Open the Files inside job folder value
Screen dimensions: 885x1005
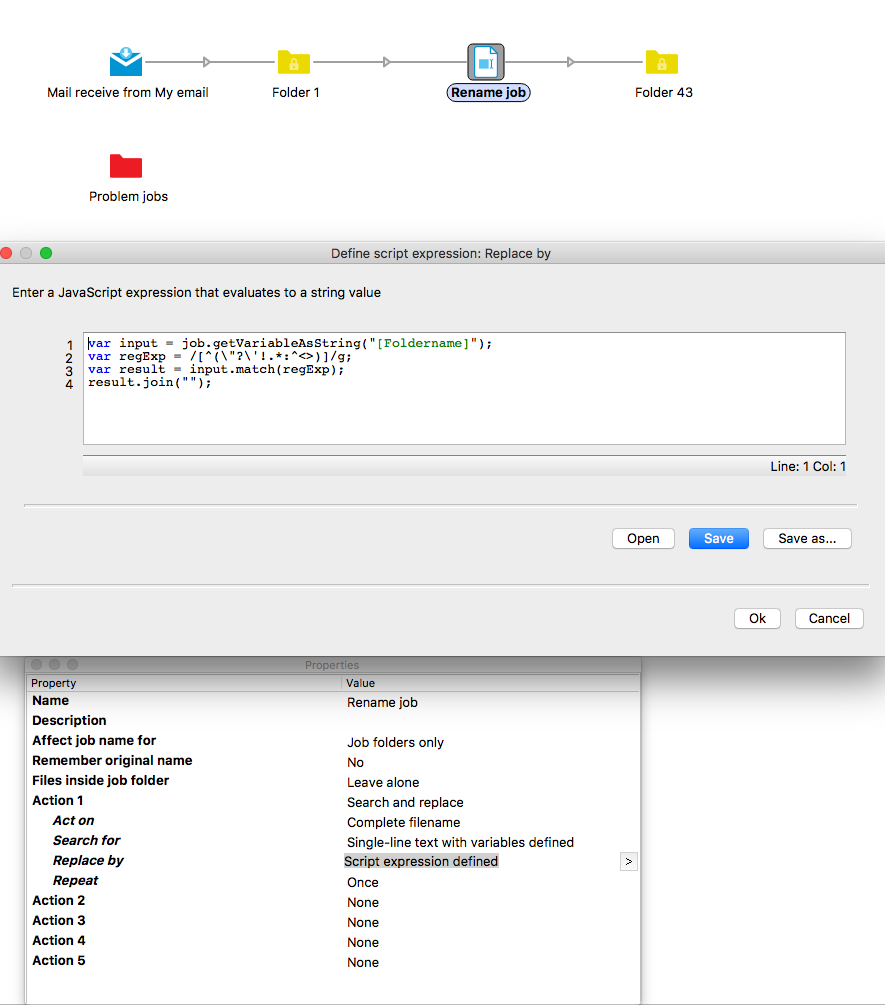pyautogui.click(x=383, y=782)
